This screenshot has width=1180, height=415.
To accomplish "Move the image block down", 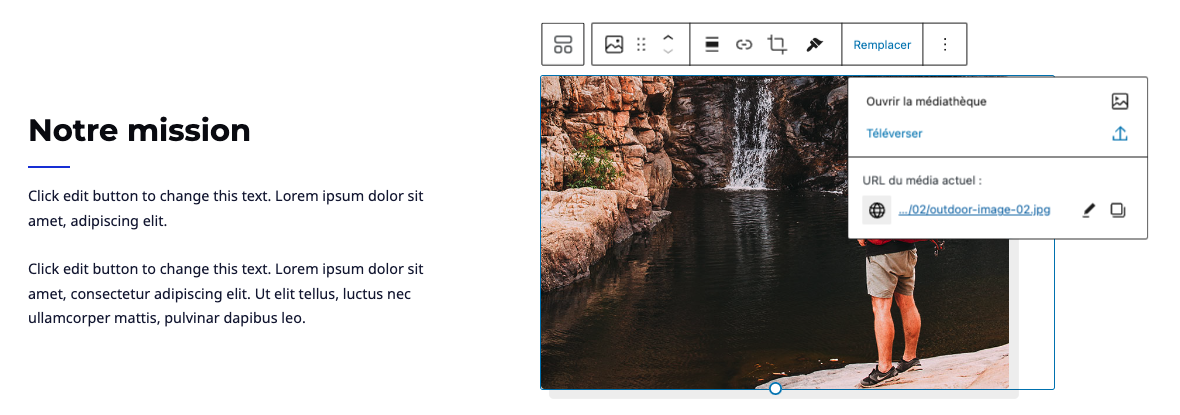I will pyautogui.click(x=669, y=52).
